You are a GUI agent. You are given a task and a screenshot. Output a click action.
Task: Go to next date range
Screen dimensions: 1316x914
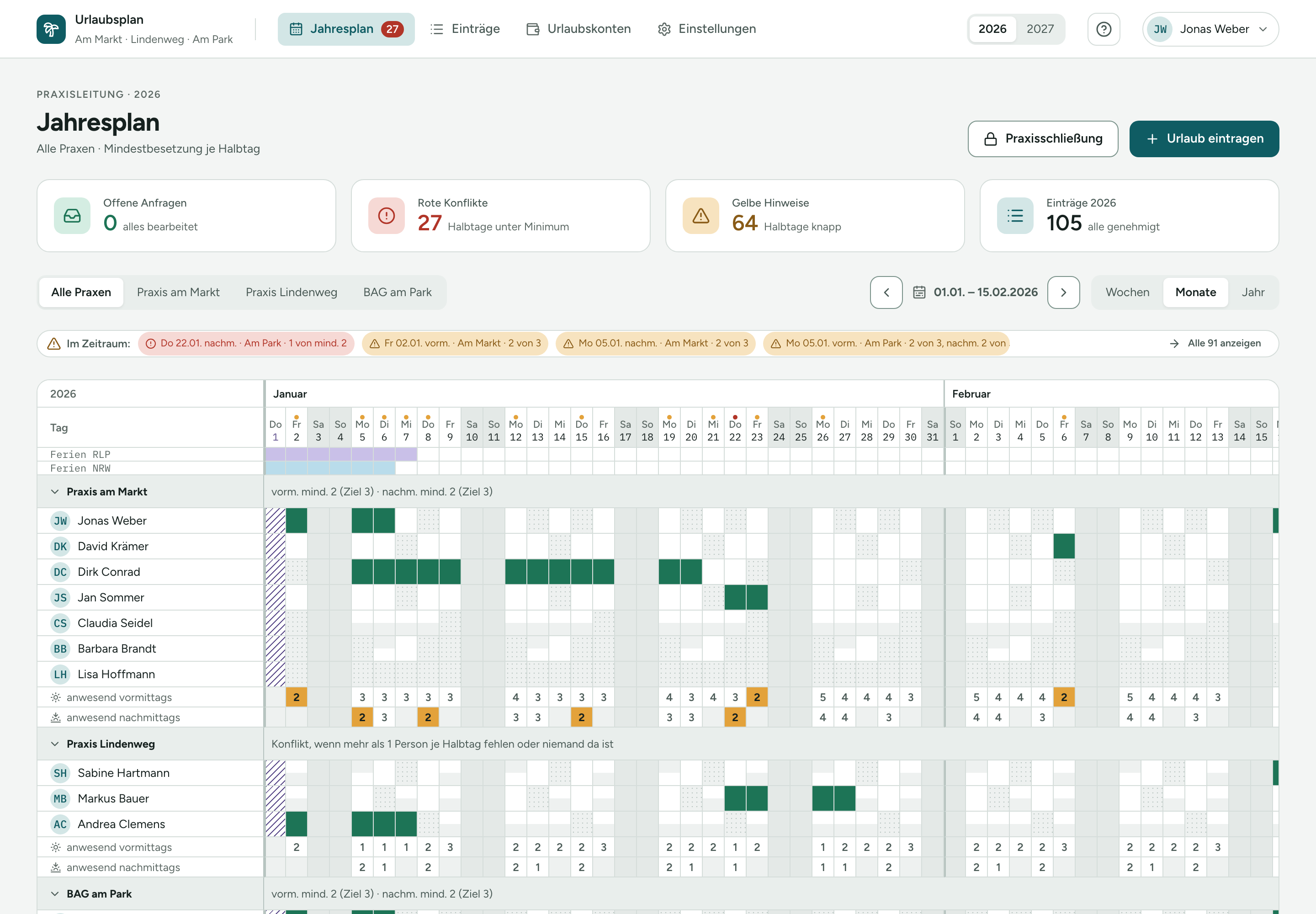1063,292
